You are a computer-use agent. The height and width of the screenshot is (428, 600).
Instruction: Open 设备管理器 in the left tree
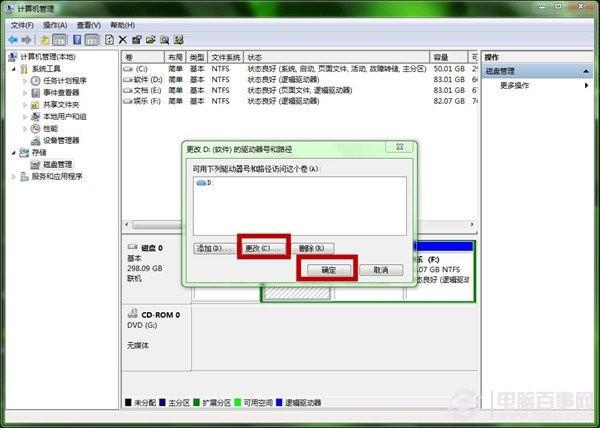click(x=61, y=141)
